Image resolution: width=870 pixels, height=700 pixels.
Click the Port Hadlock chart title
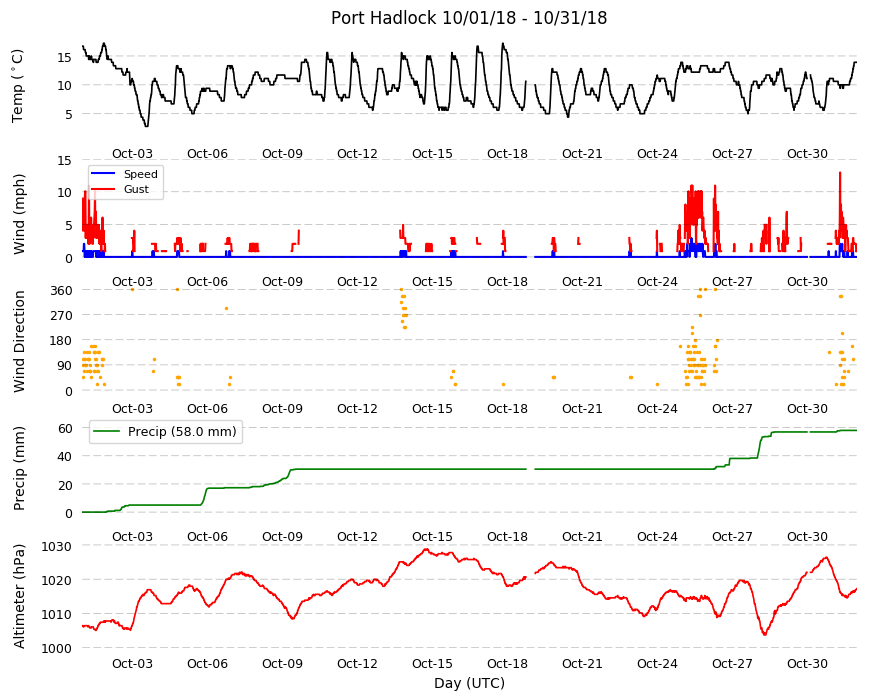pyautogui.click(x=469, y=18)
